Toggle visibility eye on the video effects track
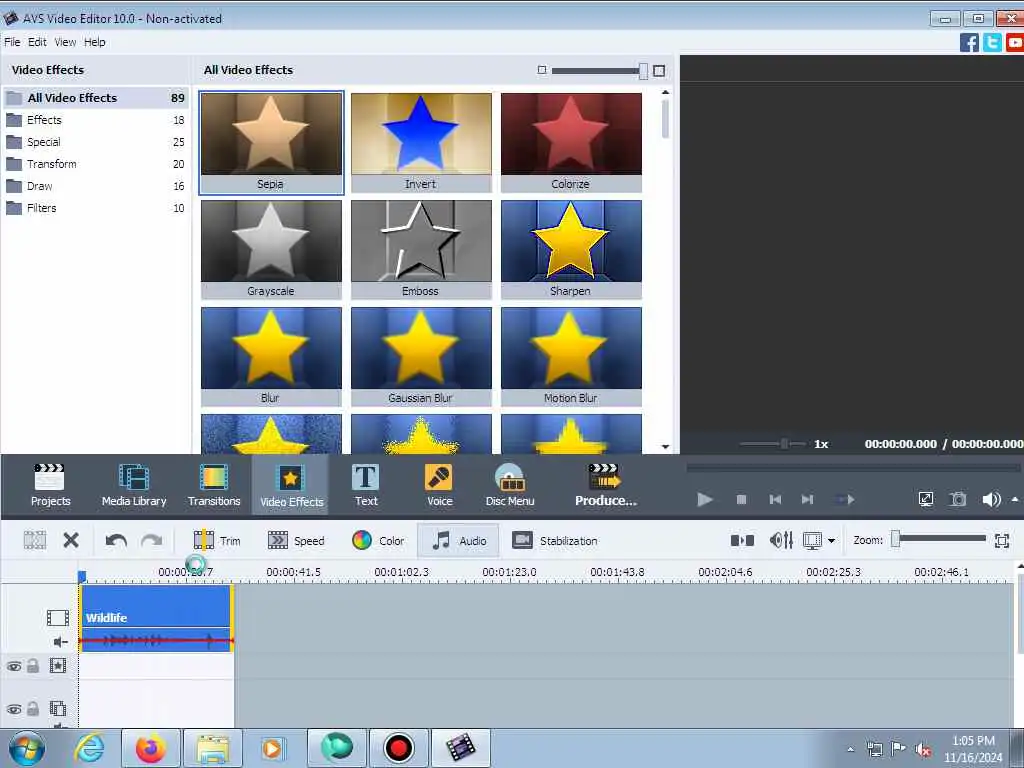 point(14,666)
